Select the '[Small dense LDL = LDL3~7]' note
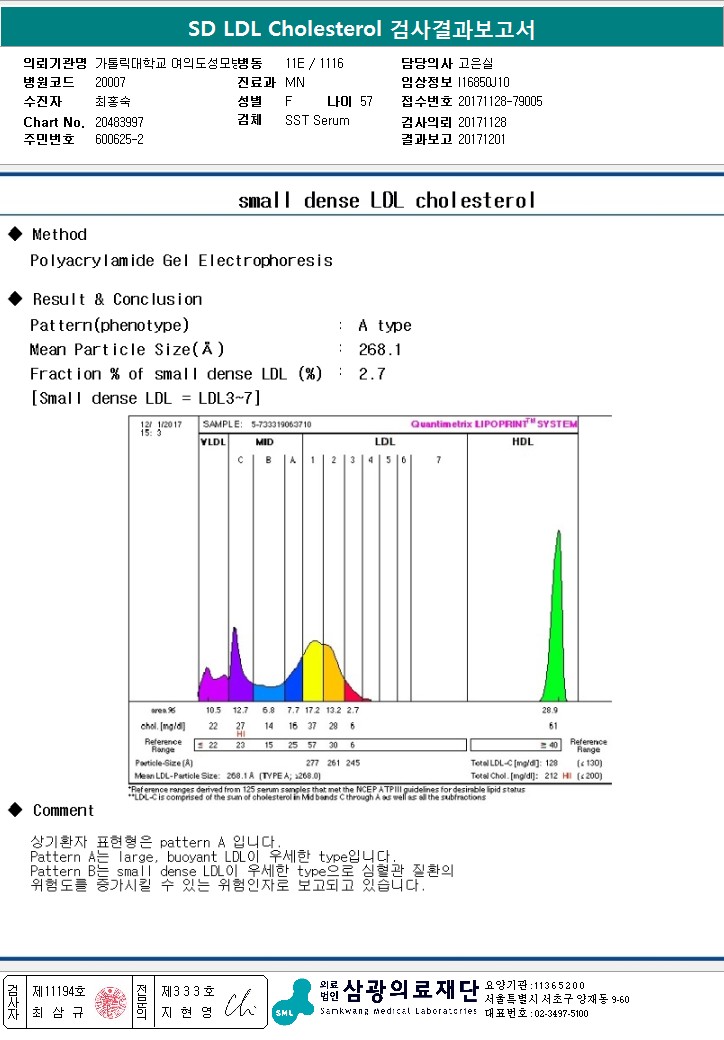 pos(145,398)
